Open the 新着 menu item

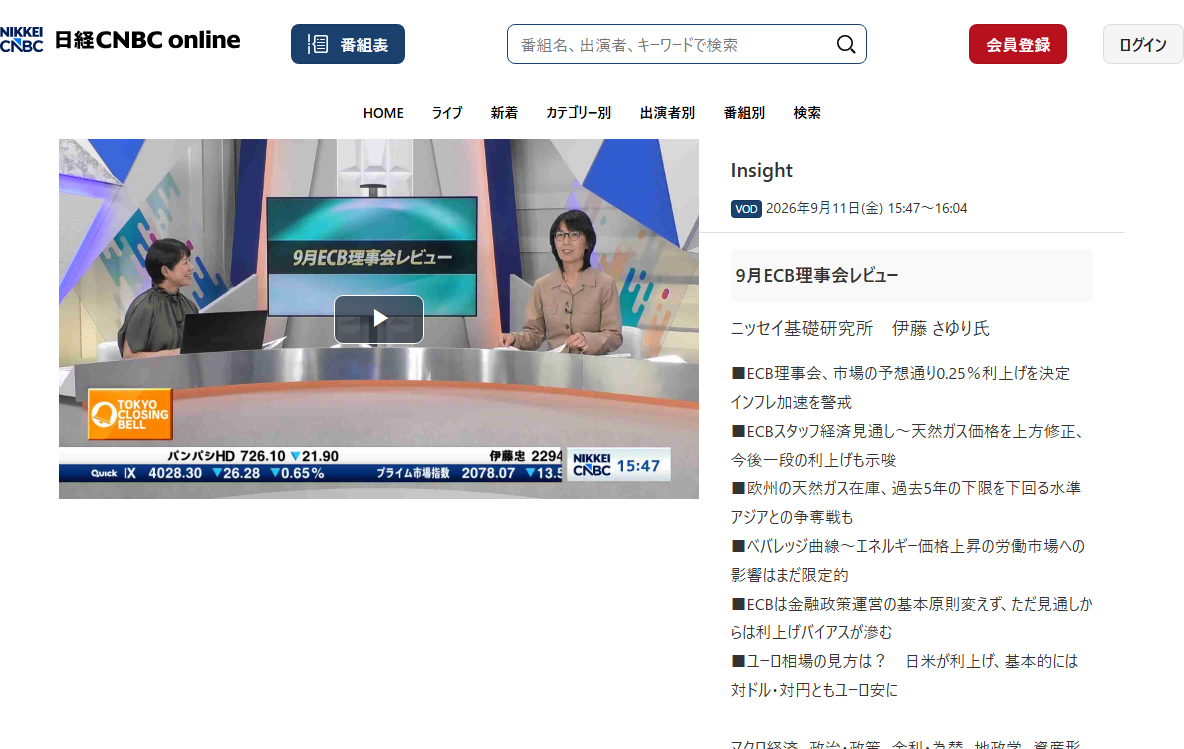click(504, 113)
